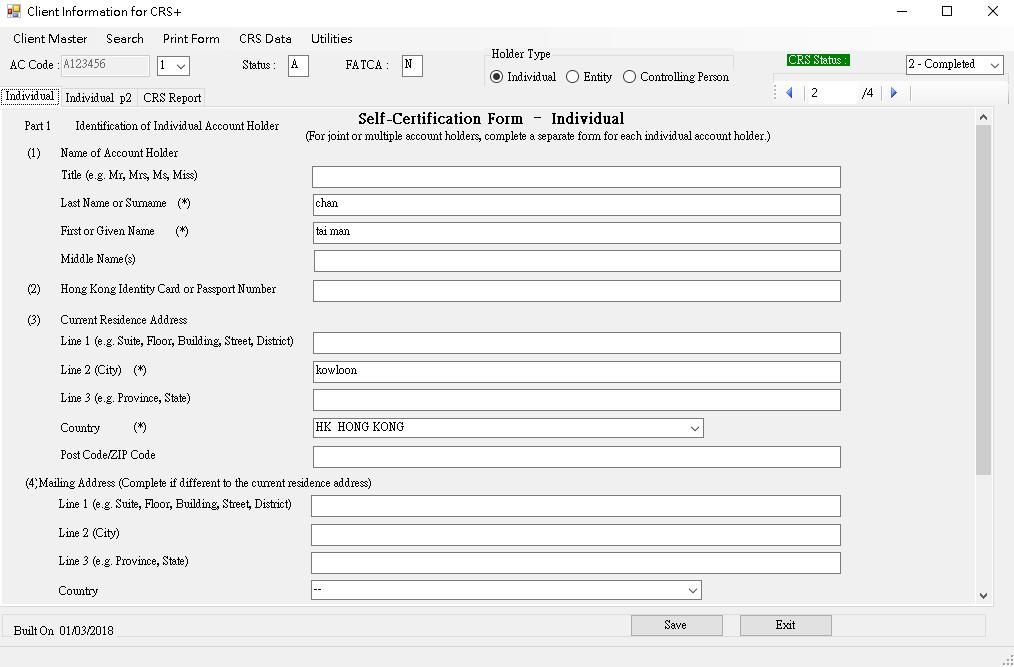
Task: Click the scroll up arrow
Action: click(983, 117)
